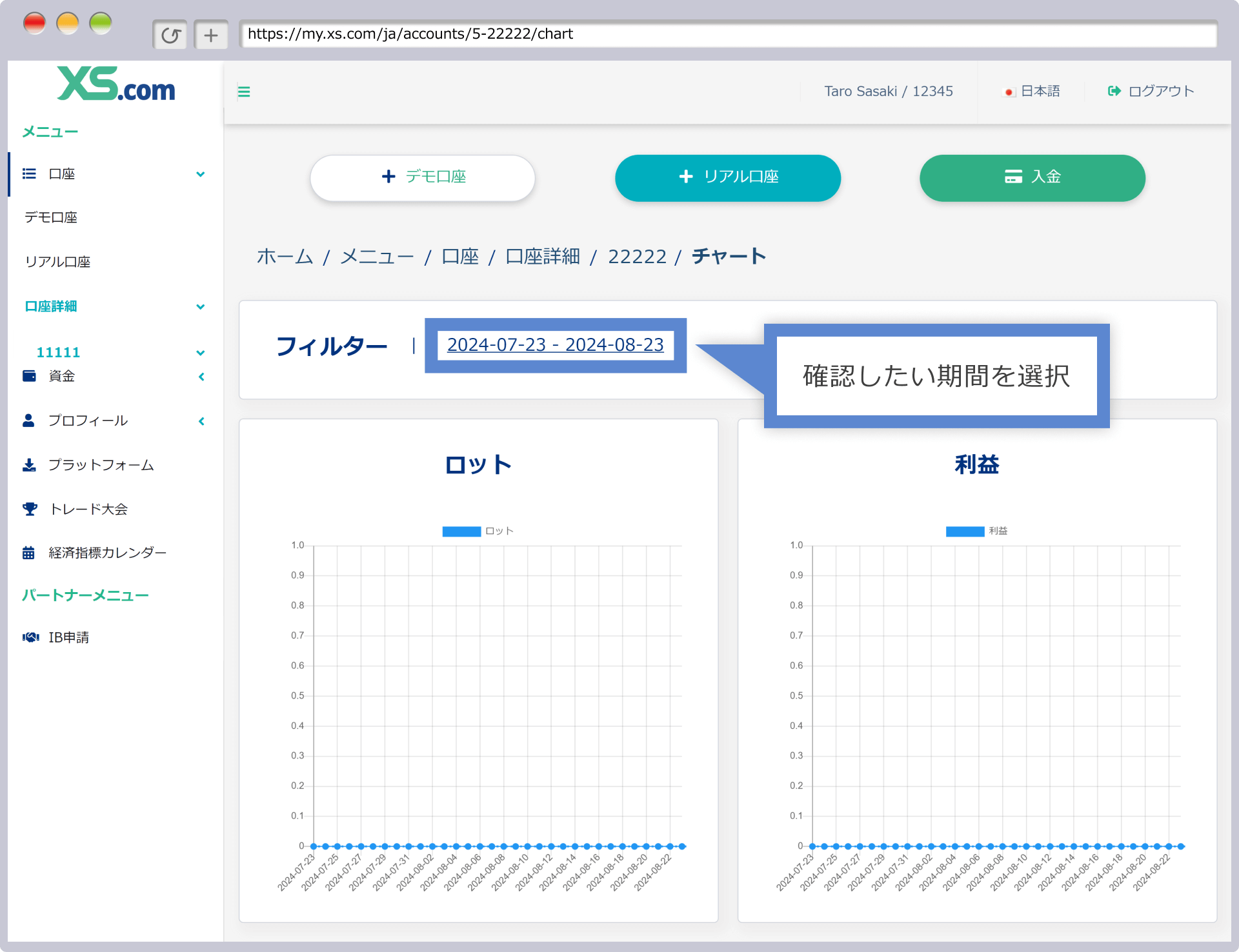Click the フィルター label
1239x952 pixels.
[332, 346]
